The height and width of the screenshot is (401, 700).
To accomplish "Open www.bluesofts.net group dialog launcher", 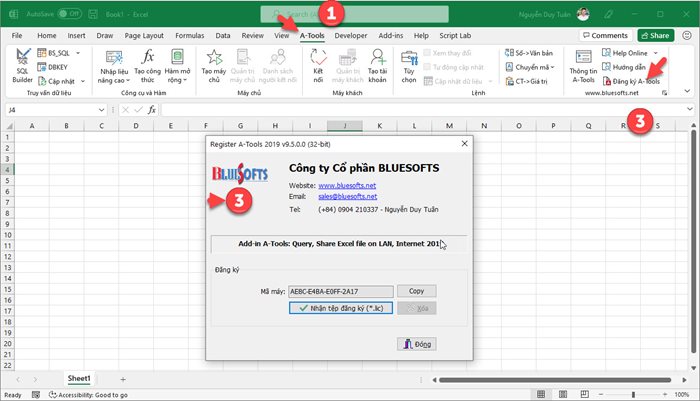I will pyautogui.click(x=664, y=93).
